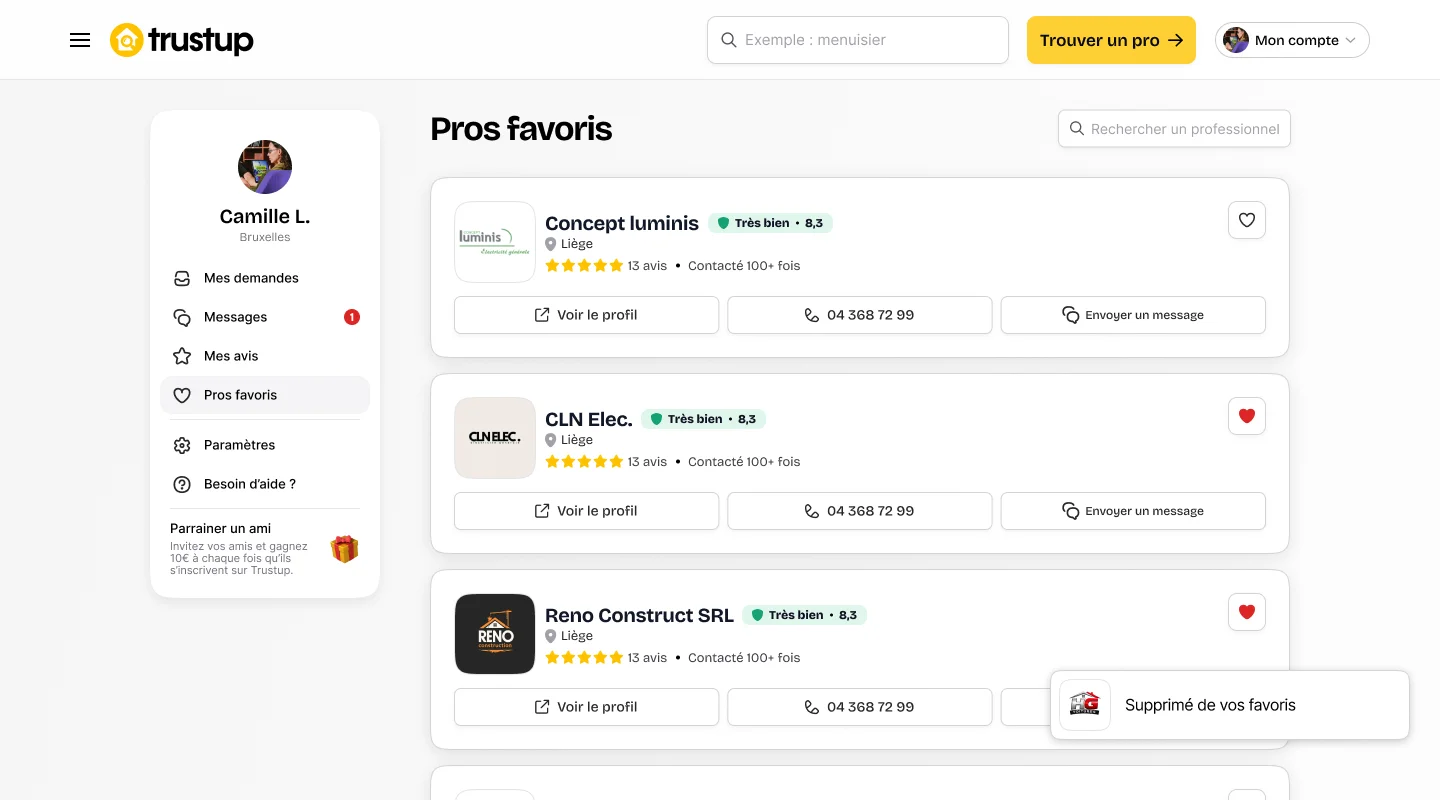1440x800 pixels.
Task: View Reno Construct SRL profile
Action: 587,707
